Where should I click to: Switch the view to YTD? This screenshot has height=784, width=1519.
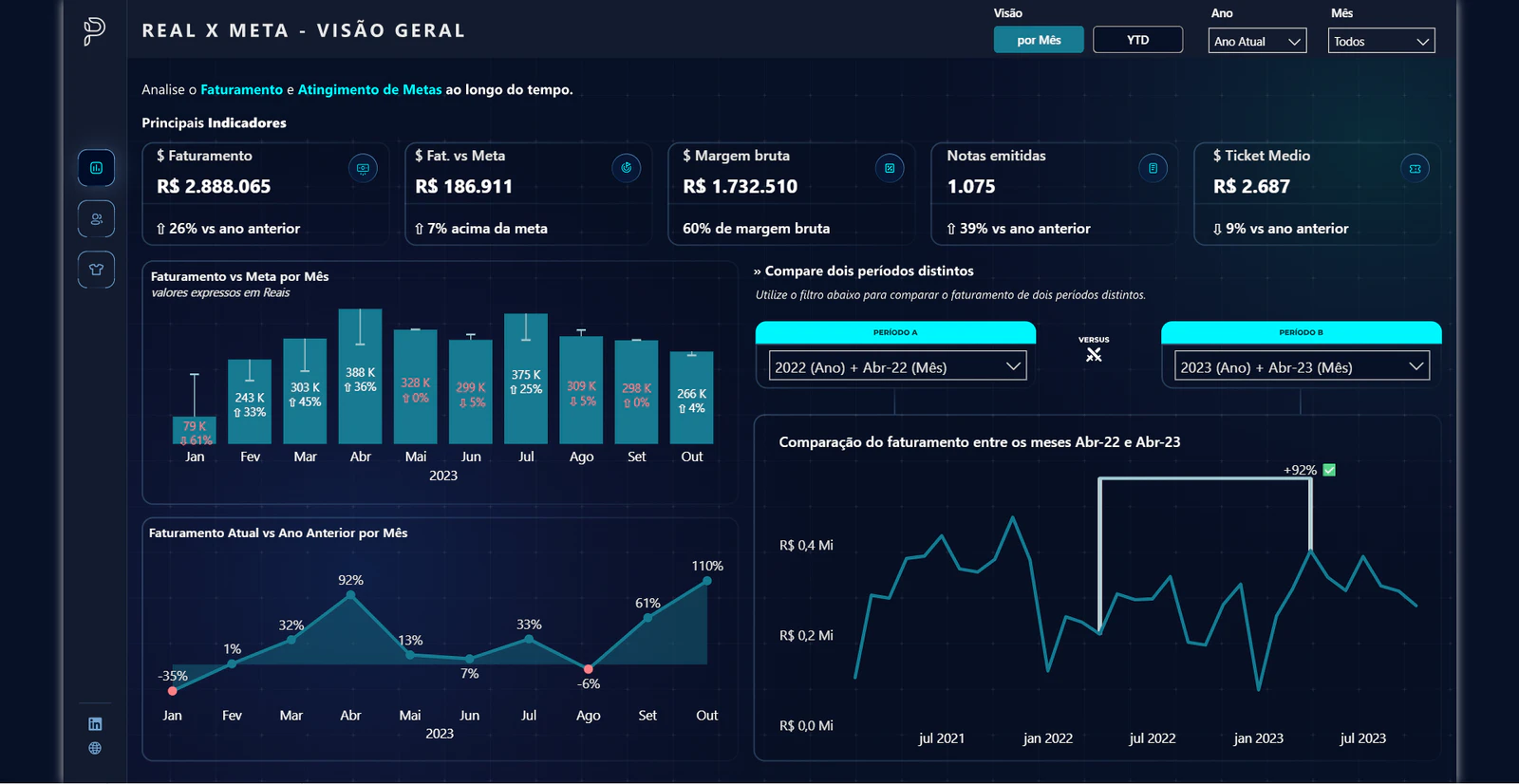coord(1137,40)
